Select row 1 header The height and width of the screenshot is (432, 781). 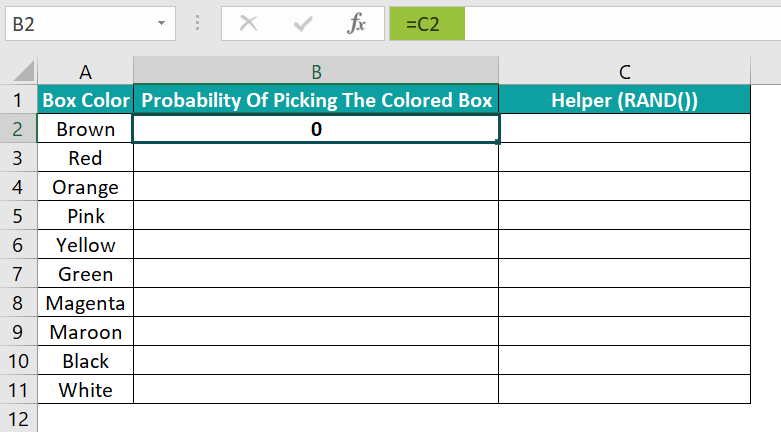click(18, 100)
